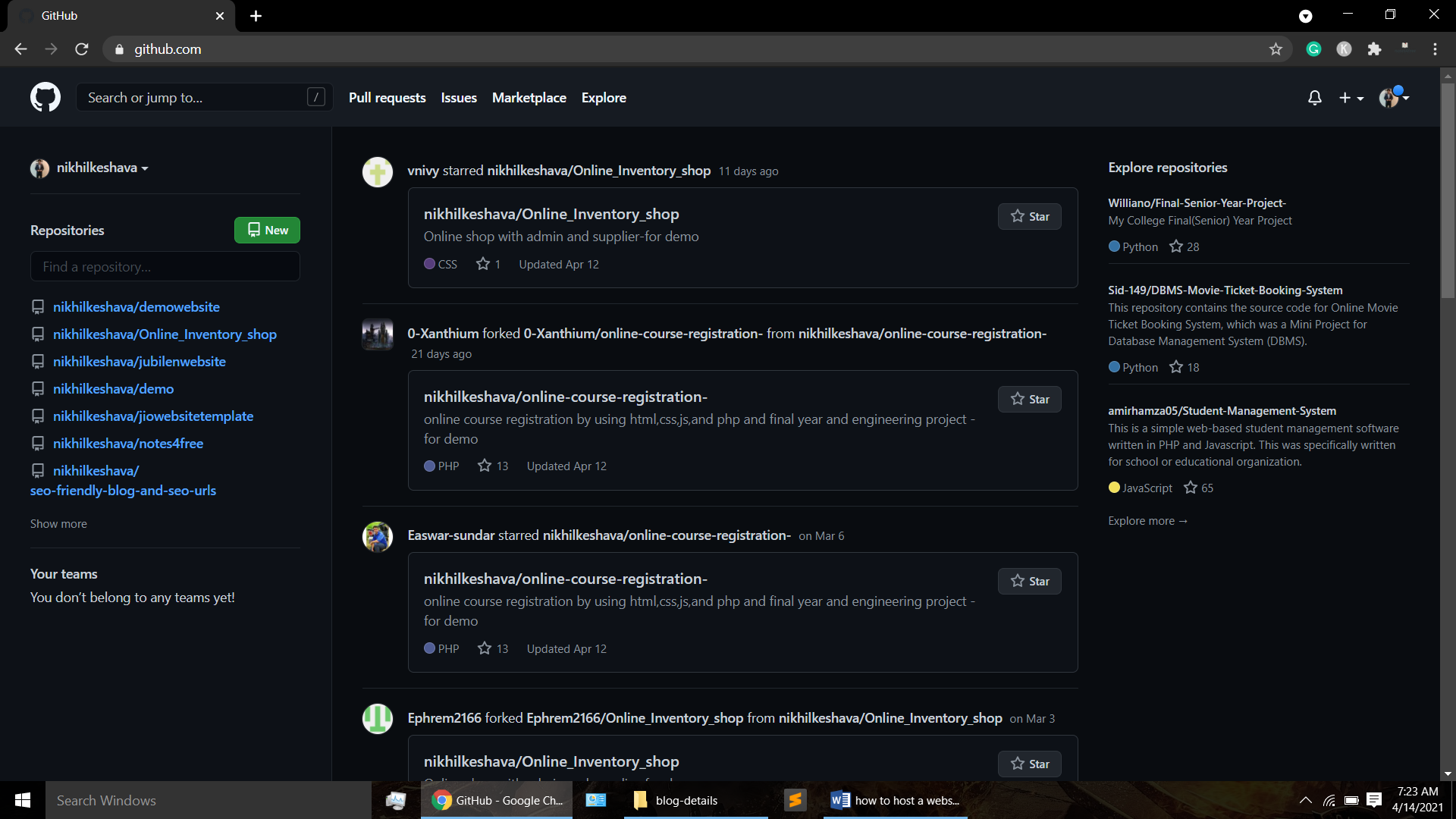Open a new browser tab
This screenshot has height=819, width=1456.
tap(256, 16)
